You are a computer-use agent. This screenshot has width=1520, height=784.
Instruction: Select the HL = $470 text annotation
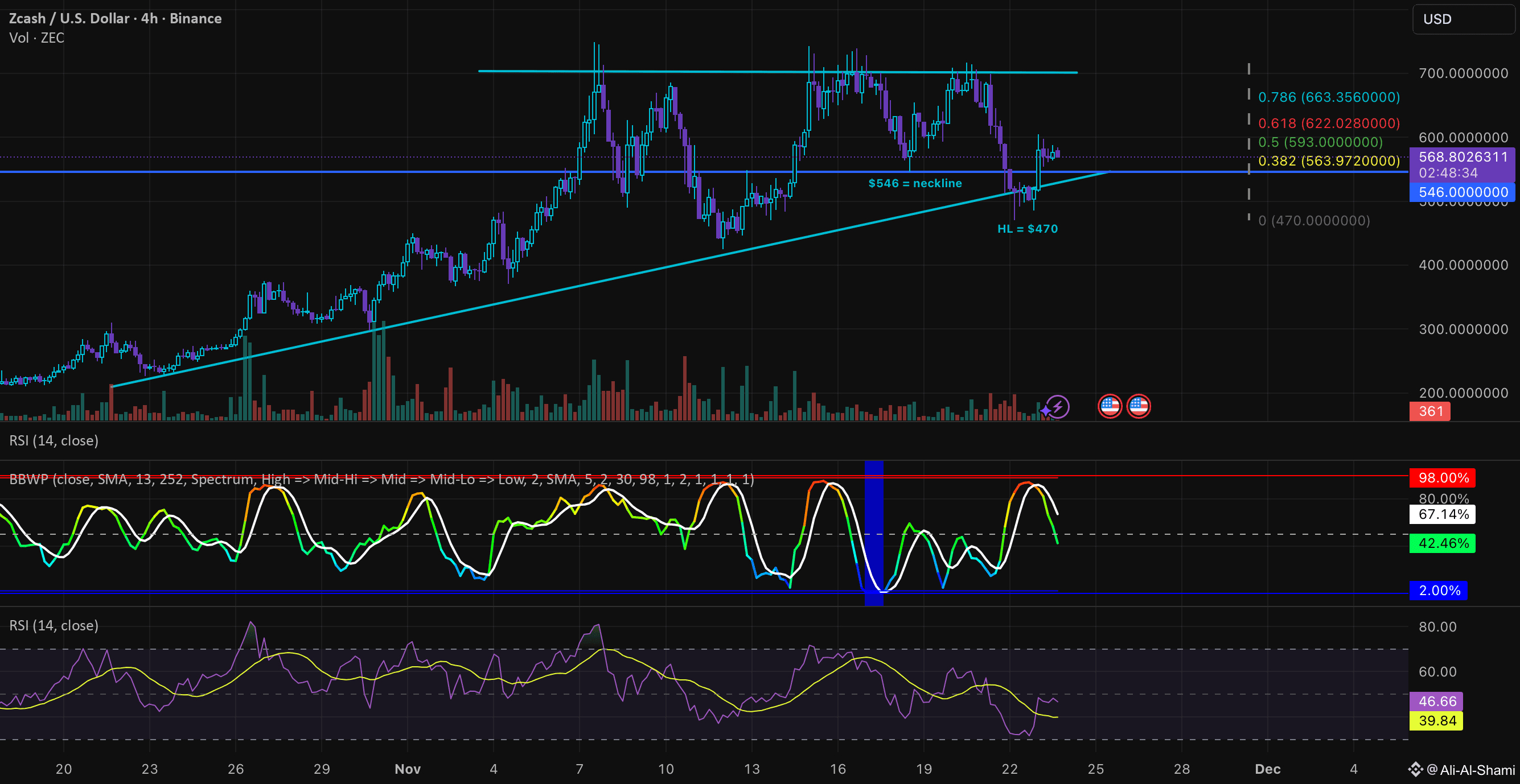pyautogui.click(x=1028, y=229)
